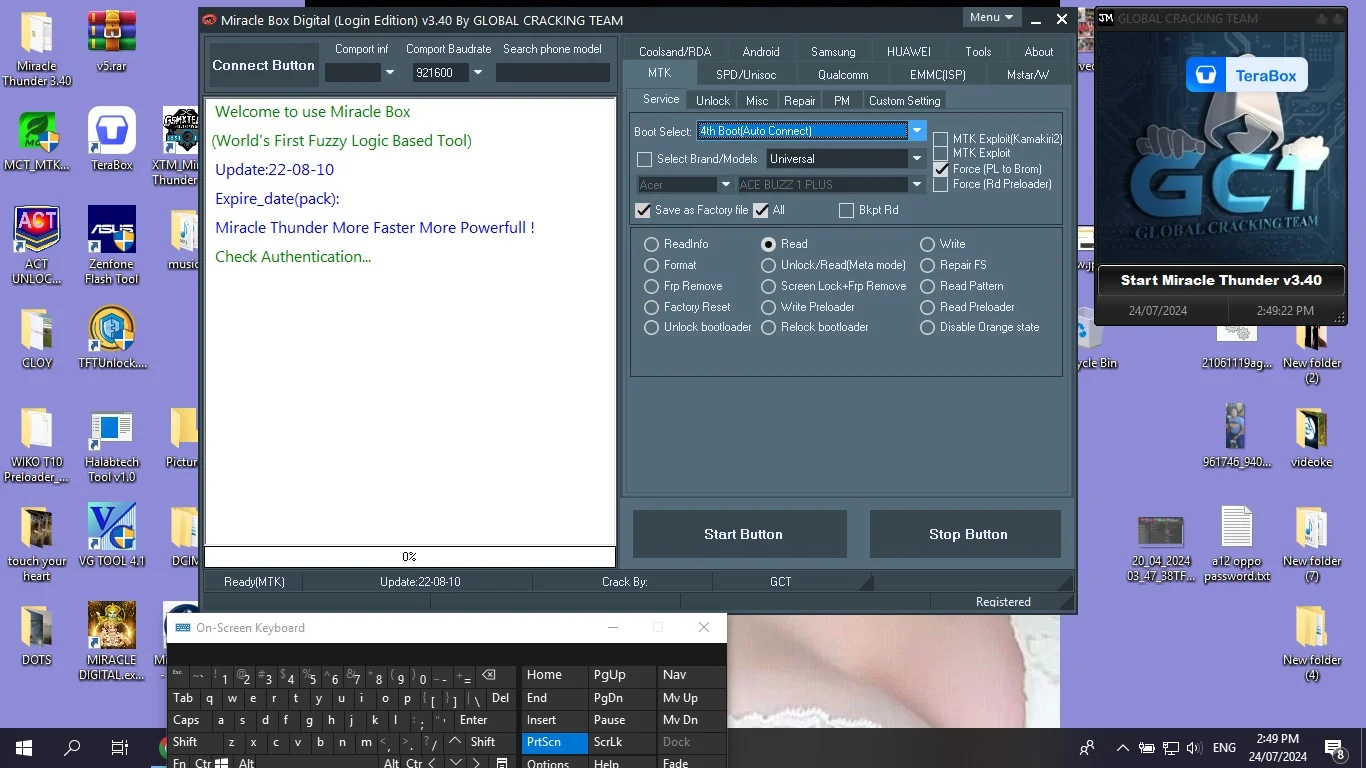Open the v5.rar archive icon
The height and width of the screenshot is (768, 1366).
[111, 42]
